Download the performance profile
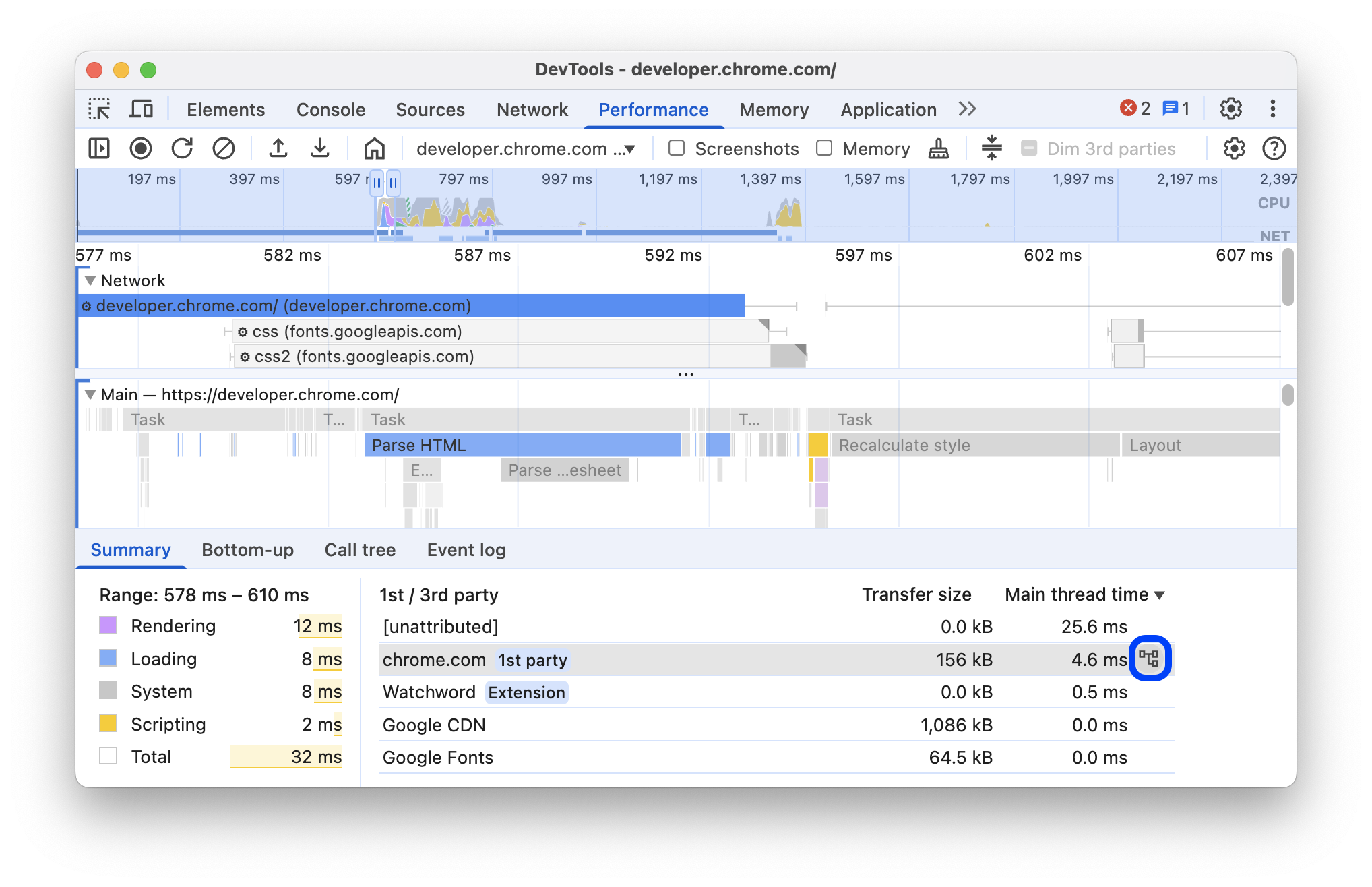 click(320, 148)
